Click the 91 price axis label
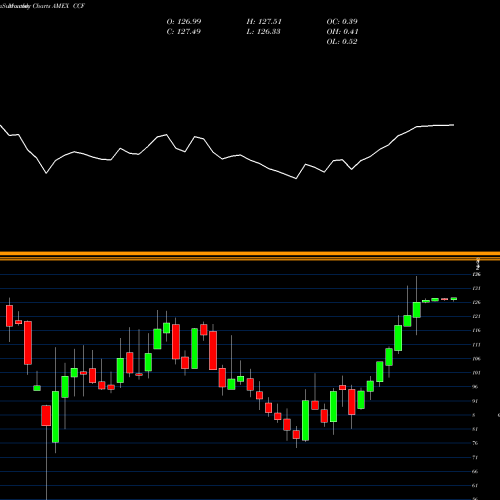 point(475,401)
